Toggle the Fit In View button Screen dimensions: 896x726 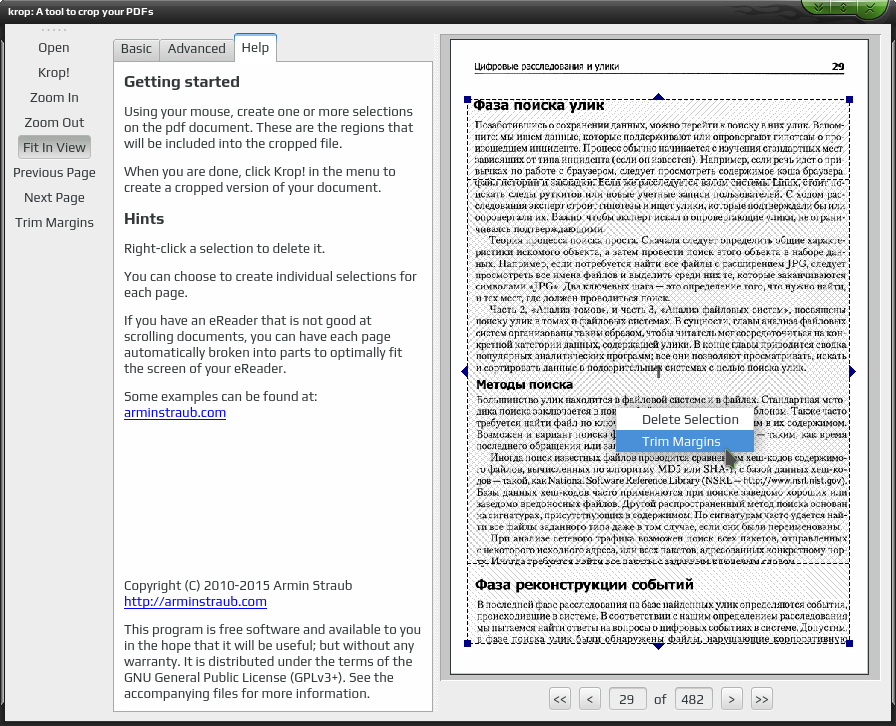coord(54,147)
